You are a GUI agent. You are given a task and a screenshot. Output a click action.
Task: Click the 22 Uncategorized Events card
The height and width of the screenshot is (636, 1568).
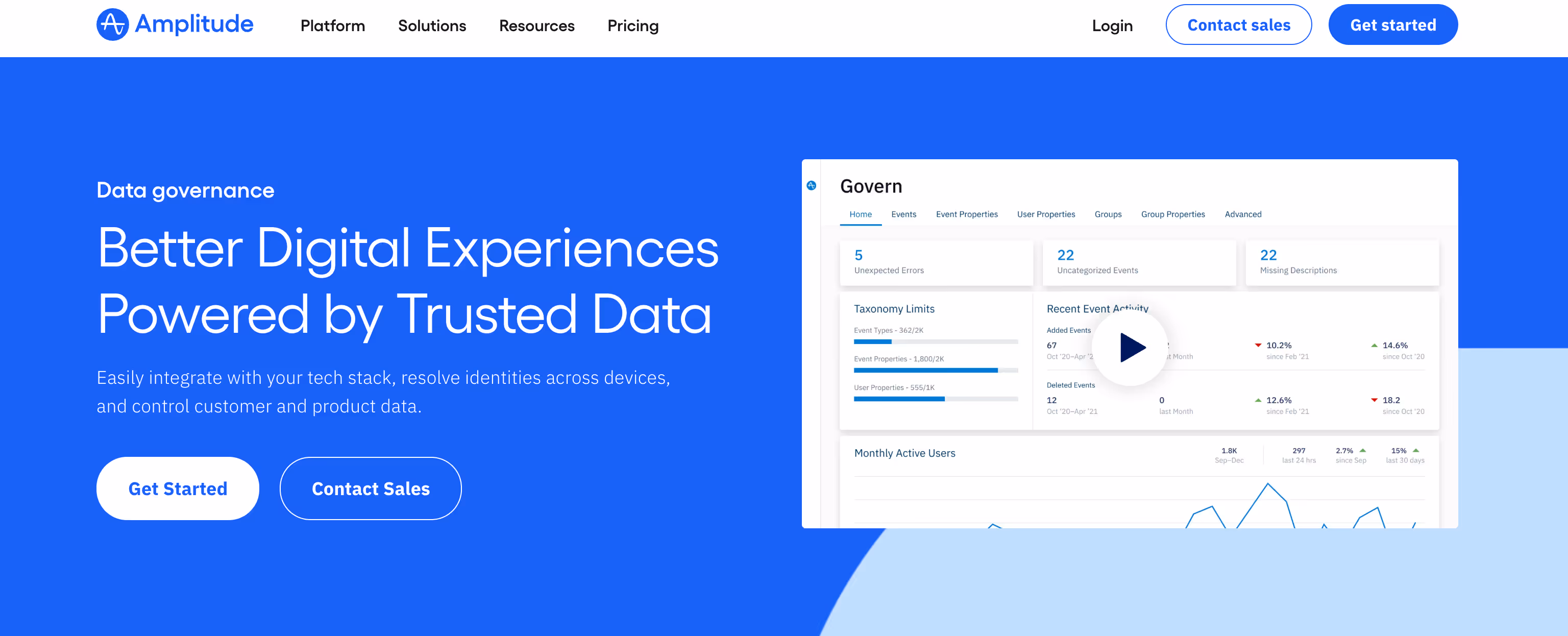pyautogui.click(x=1139, y=263)
